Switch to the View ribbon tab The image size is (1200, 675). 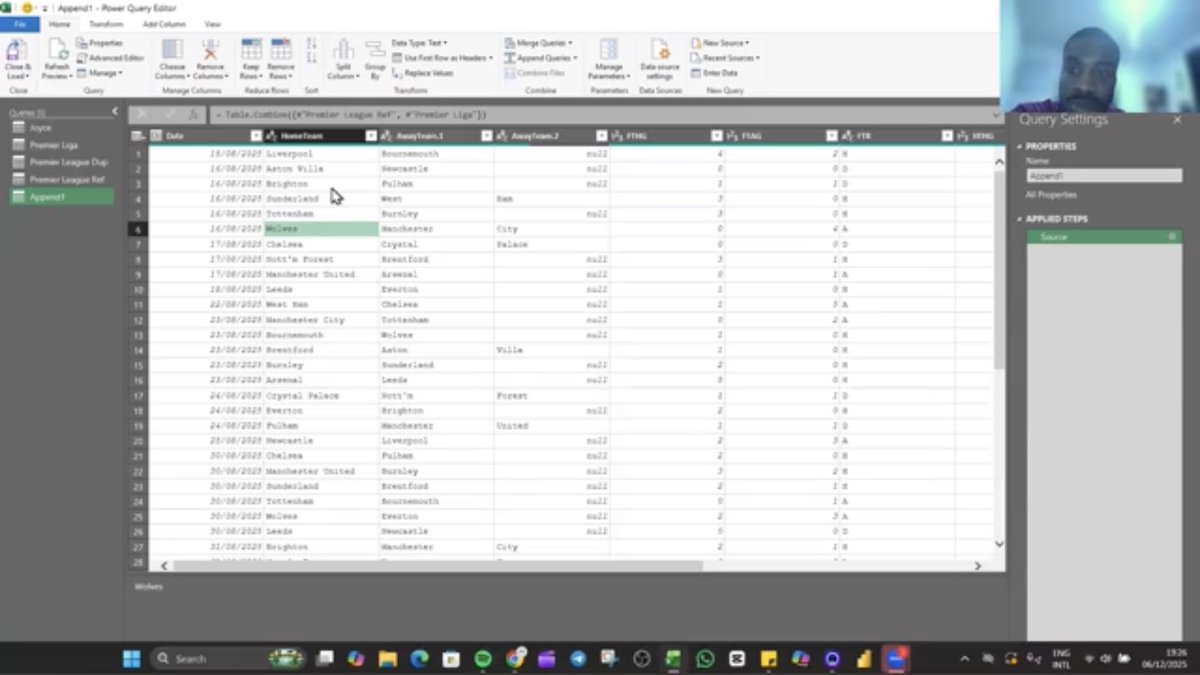[213, 24]
